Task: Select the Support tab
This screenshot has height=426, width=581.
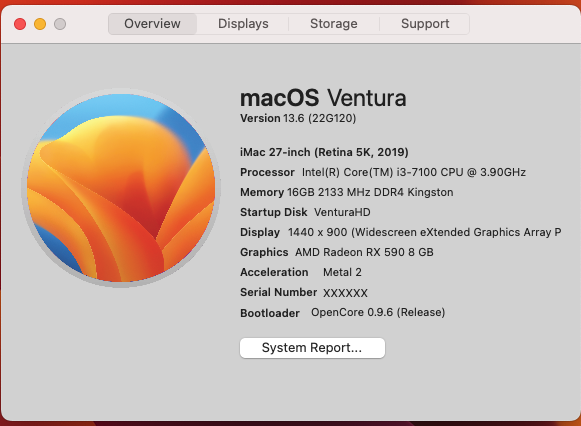Action: (x=425, y=24)
